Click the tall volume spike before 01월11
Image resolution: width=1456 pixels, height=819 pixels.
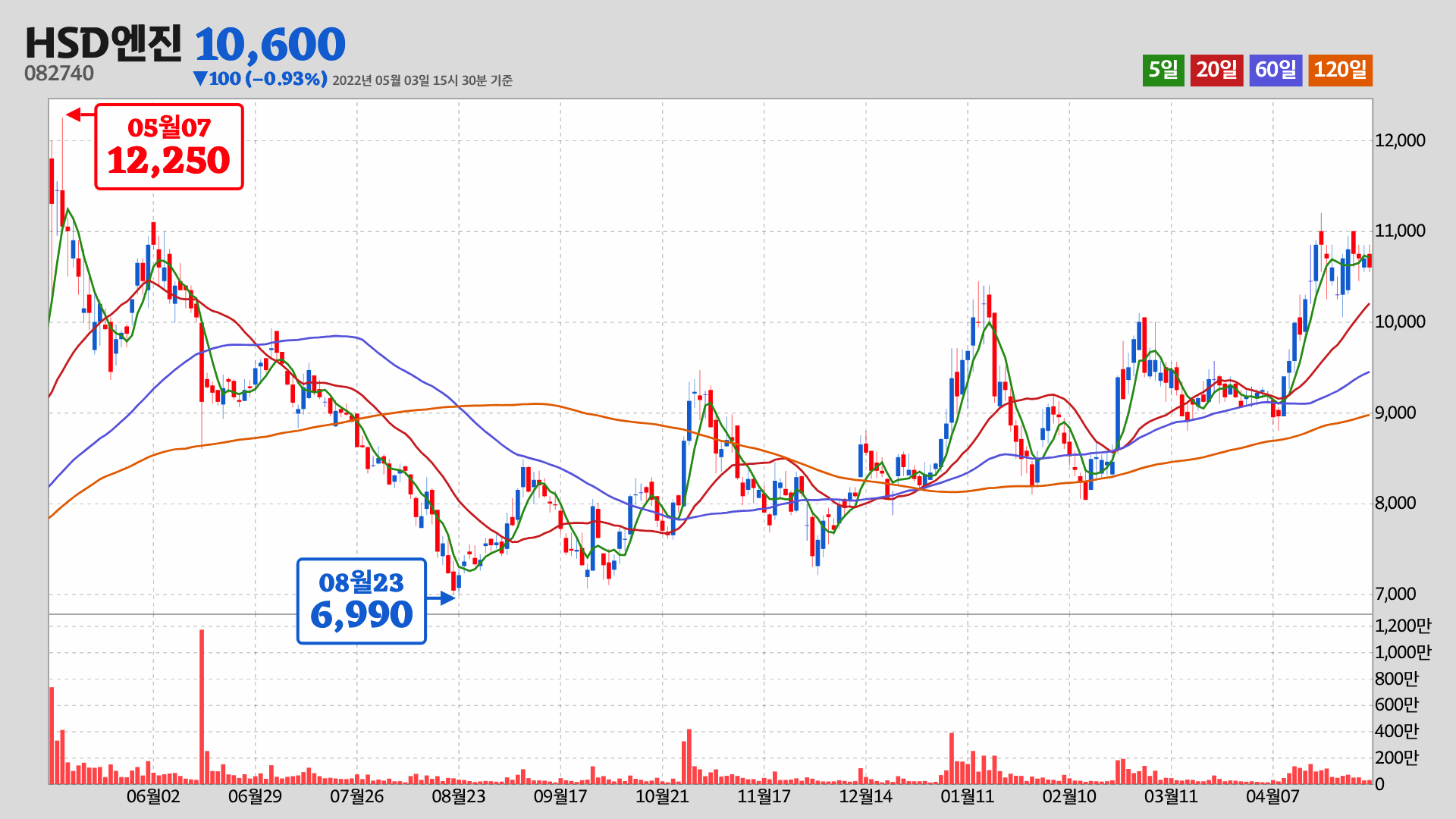(952, 758)
